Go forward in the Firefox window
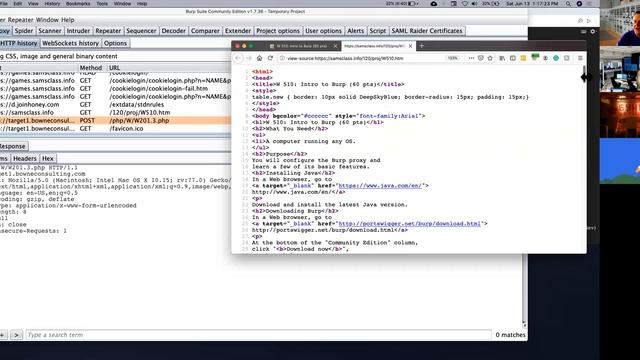 (249, 58)
